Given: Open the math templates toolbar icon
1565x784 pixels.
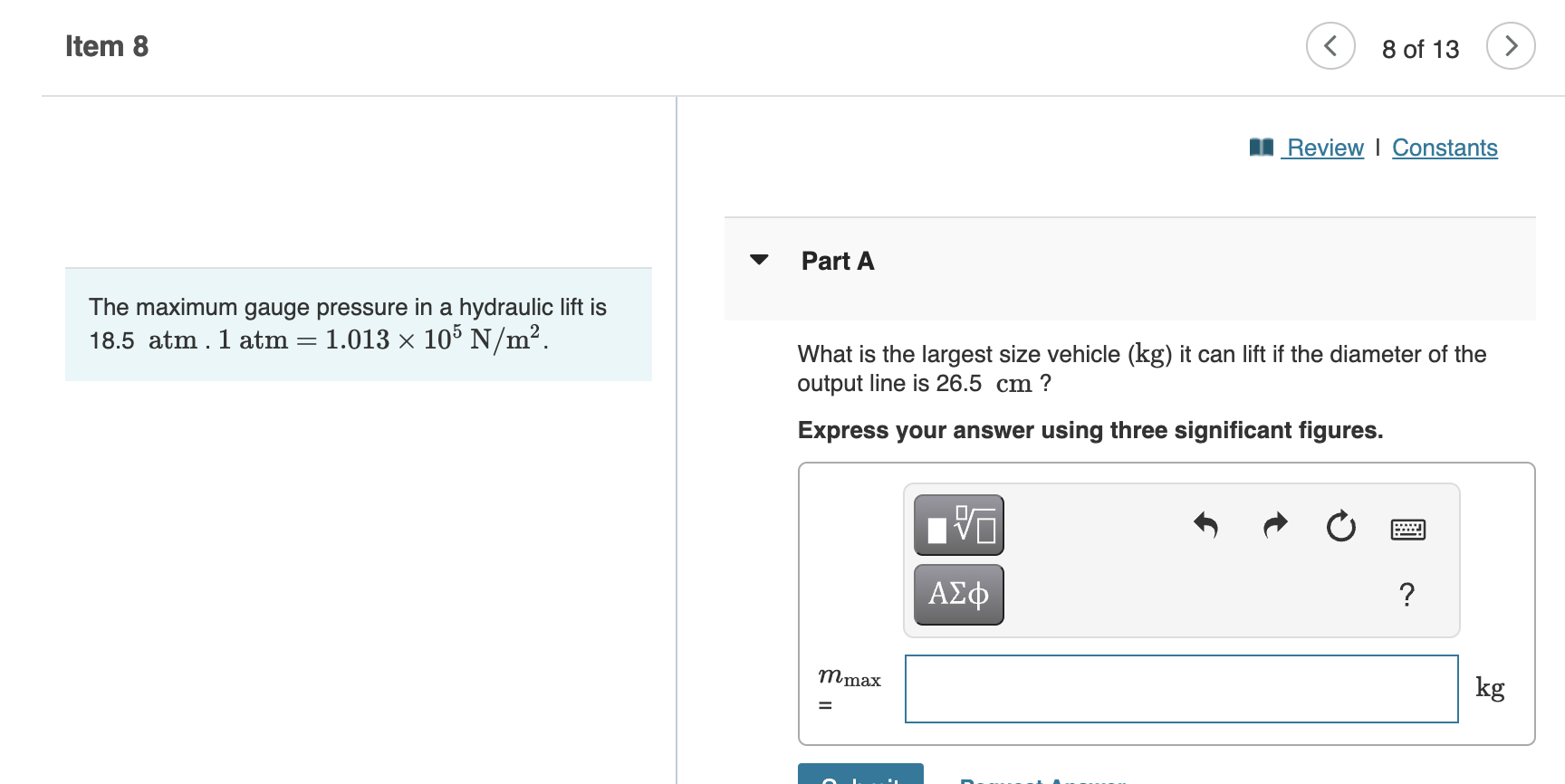Looking at the screenshot, I should (957, 525).
